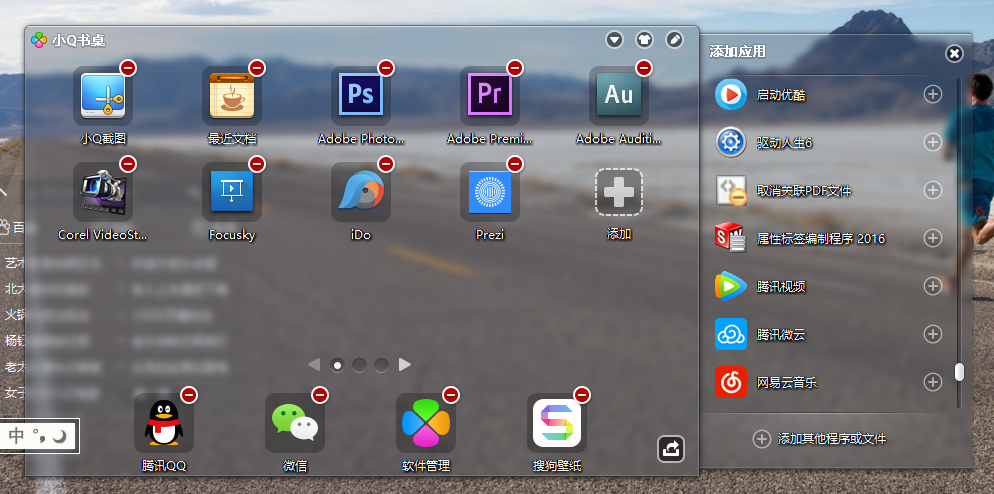Image resolution: width=994 pixels, height=494 pixels.
Task: Open 搜狗壁纸 from the dock
Action: click(557, 423)
